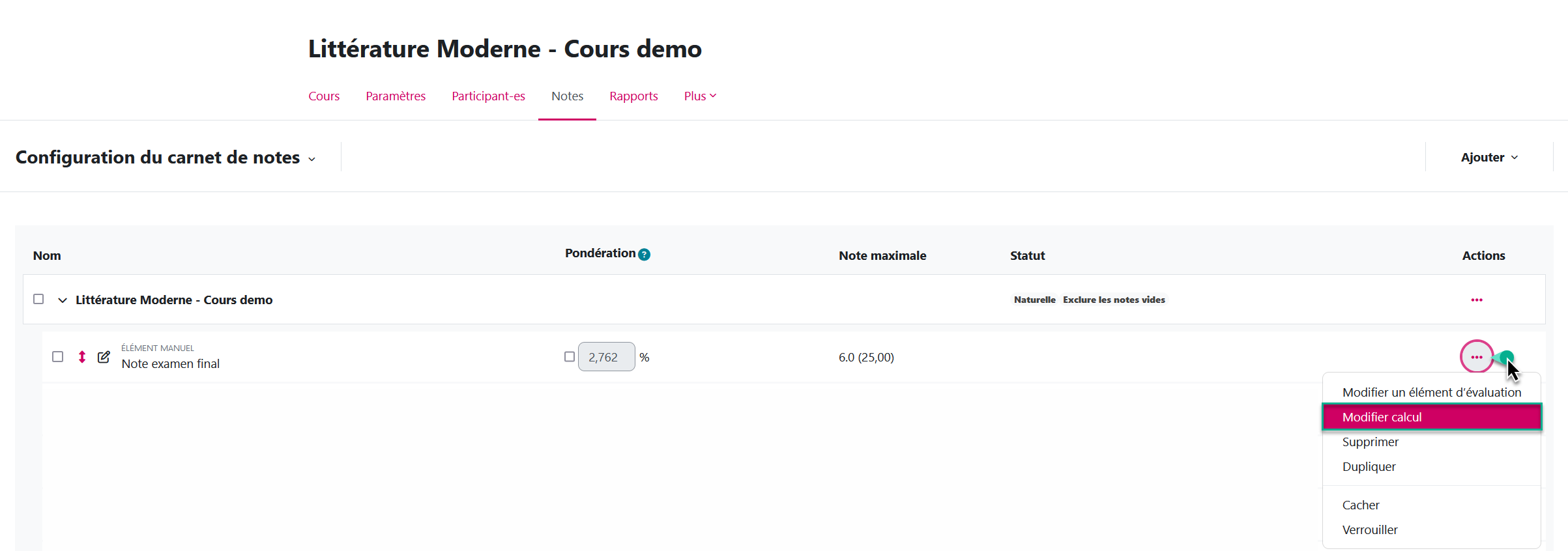Select Supprimer in the actions menu
Screen dimensions: 1568x551
click(x=1370, y=442)
